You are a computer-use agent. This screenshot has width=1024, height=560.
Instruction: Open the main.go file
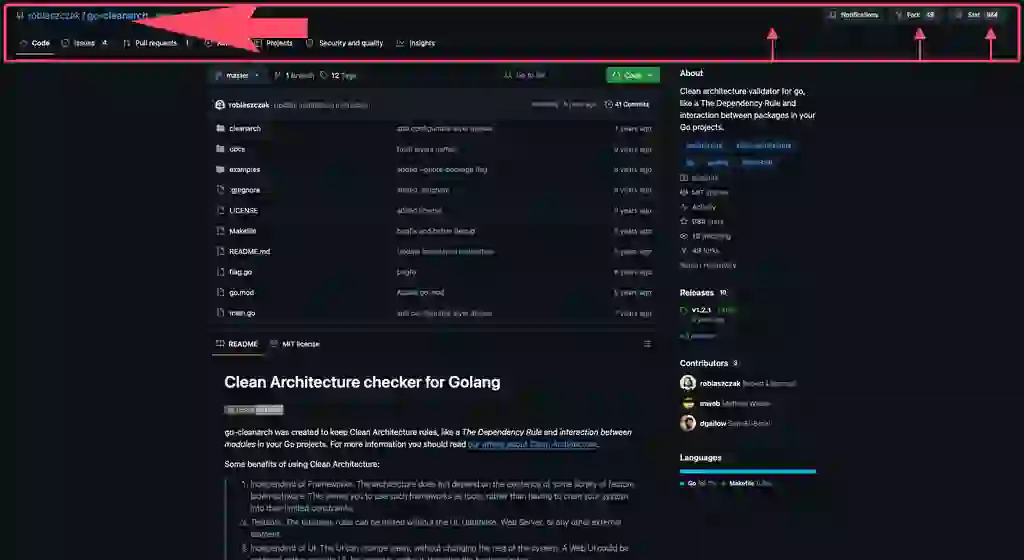pos(242,313)
